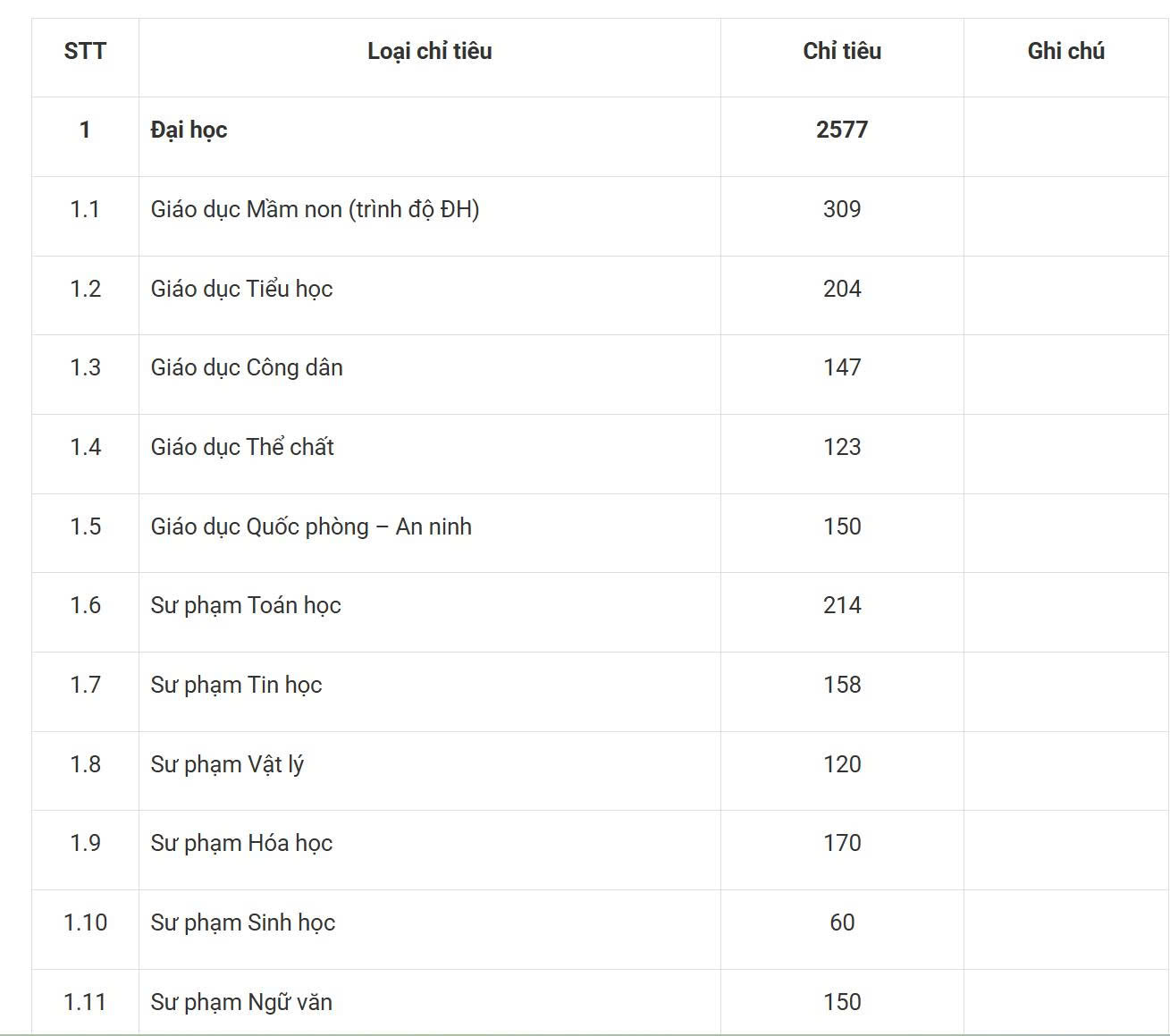Select "Giáo dục Quốc phòng – An ninh" cell
The height and width of the screenshot is (1036, 1170).
tap(311, 526)
